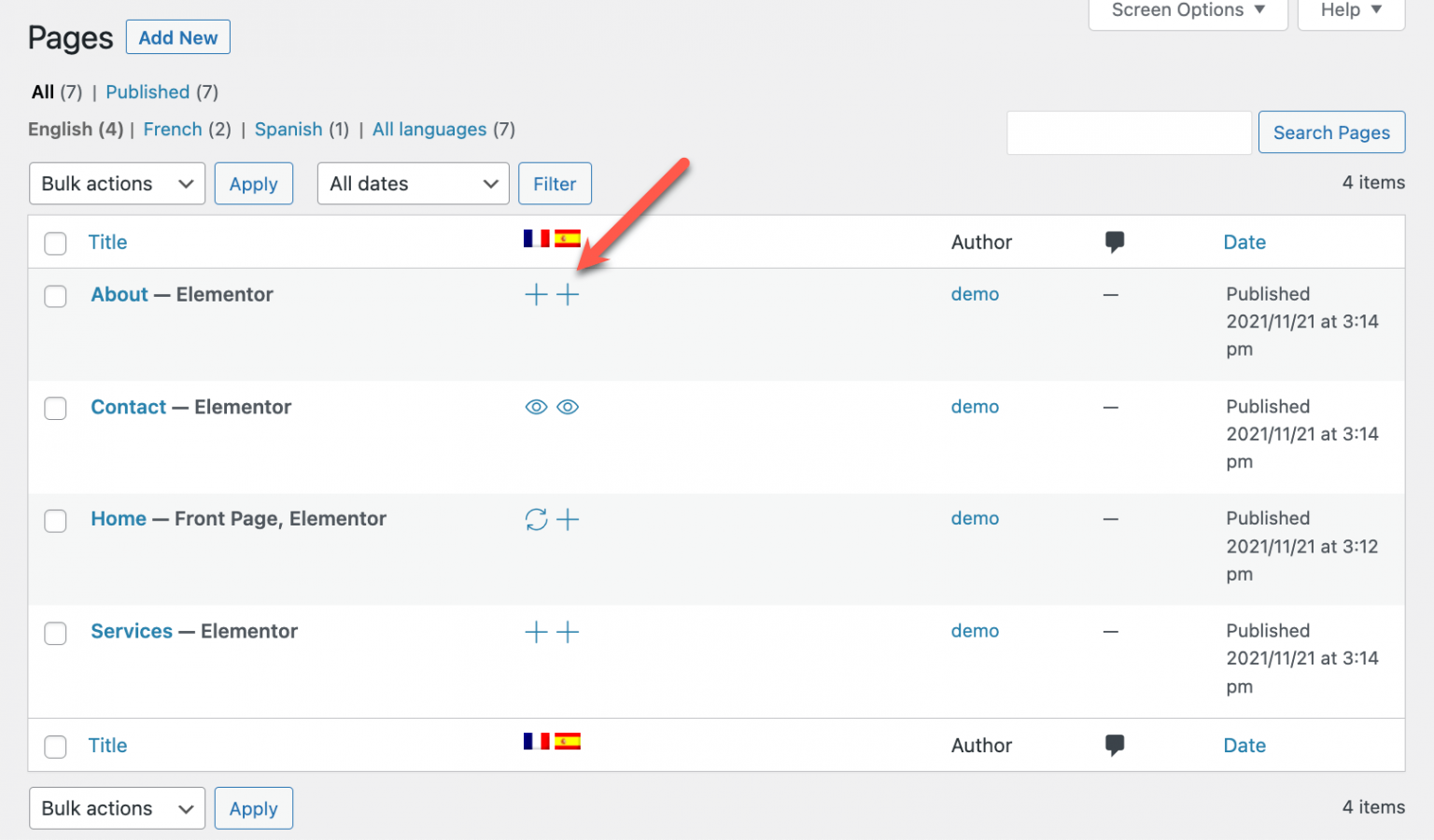
Task: Check the About page checkbox
Action: (56, 296)
